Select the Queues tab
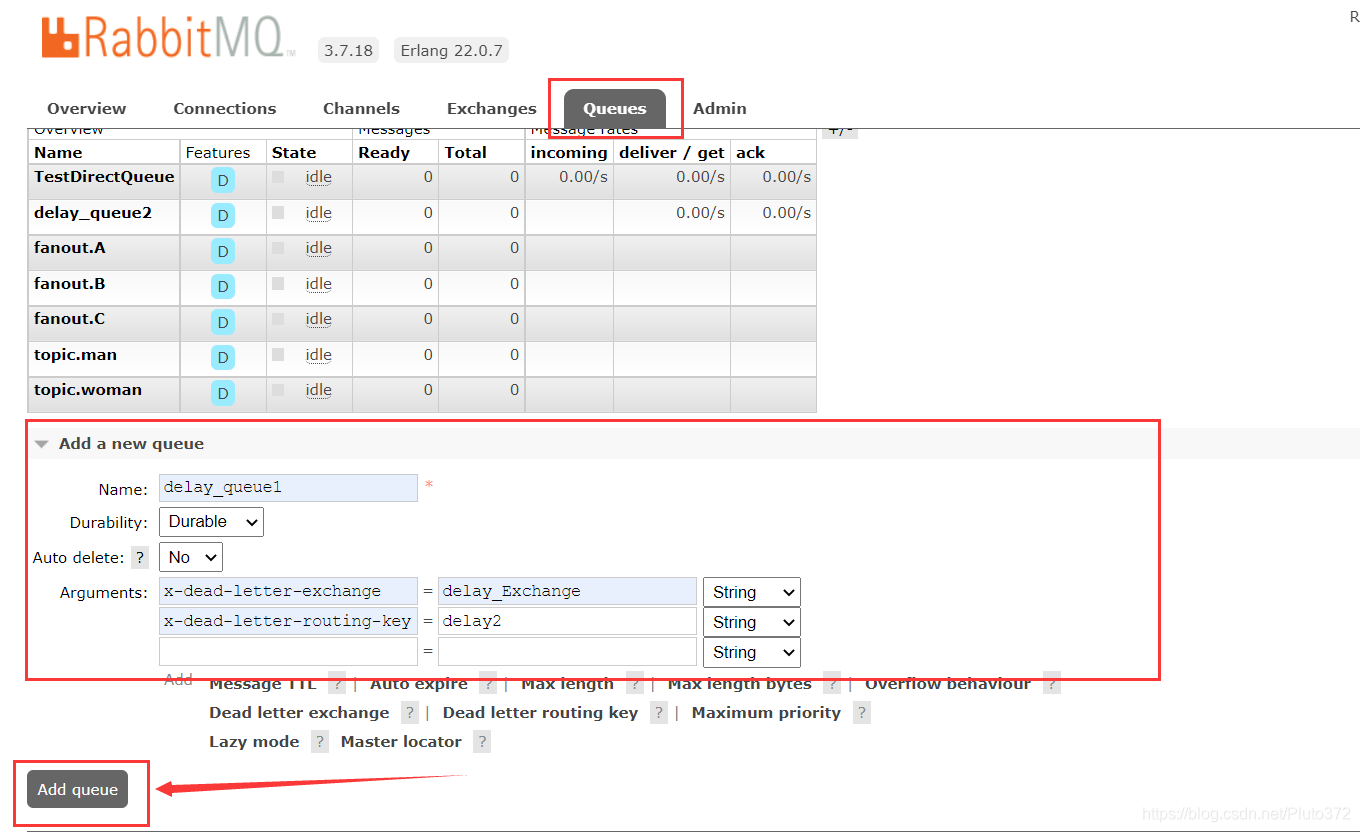 point(615,109)
